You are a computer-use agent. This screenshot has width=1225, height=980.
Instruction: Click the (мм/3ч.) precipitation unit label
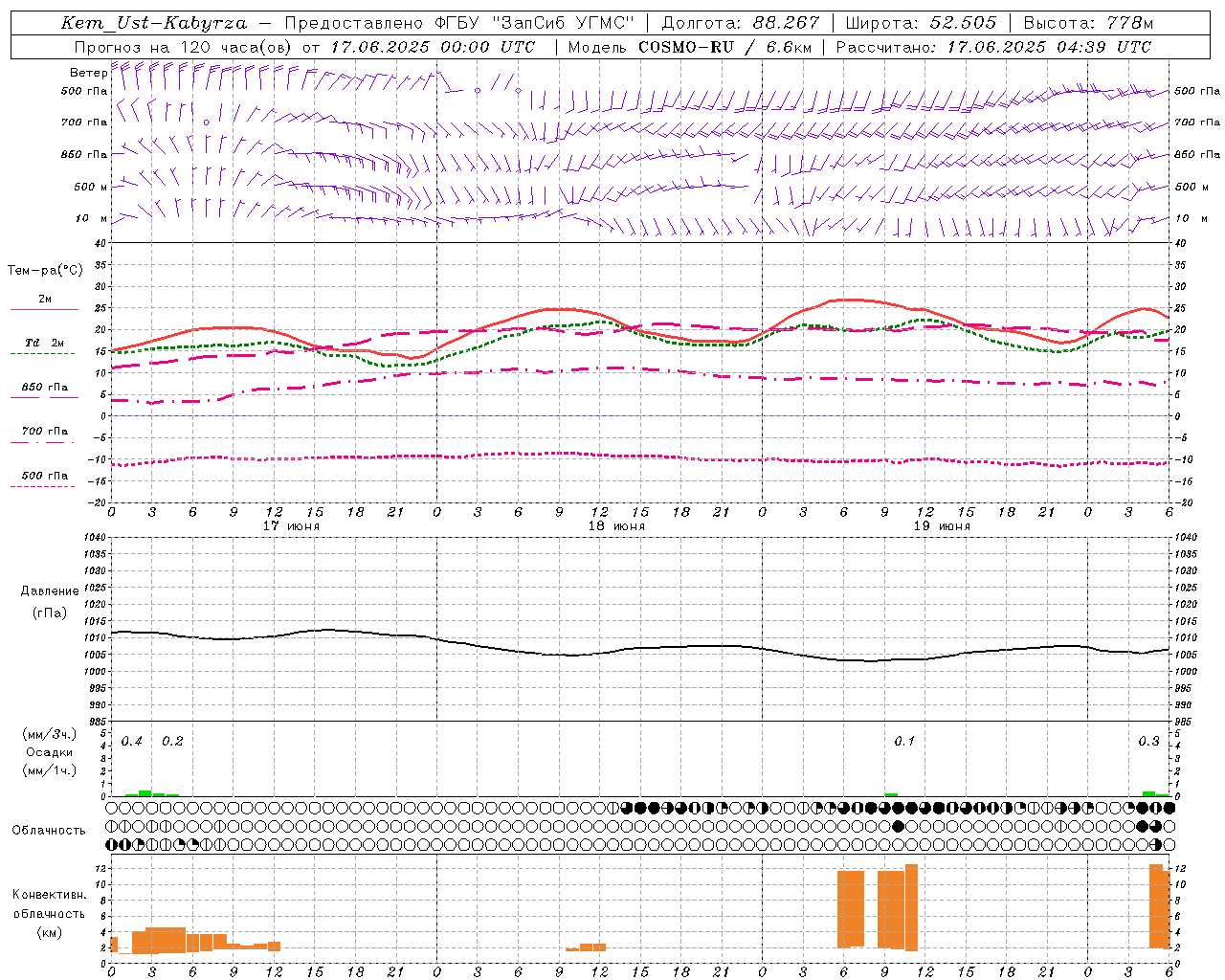pos(50,735)
